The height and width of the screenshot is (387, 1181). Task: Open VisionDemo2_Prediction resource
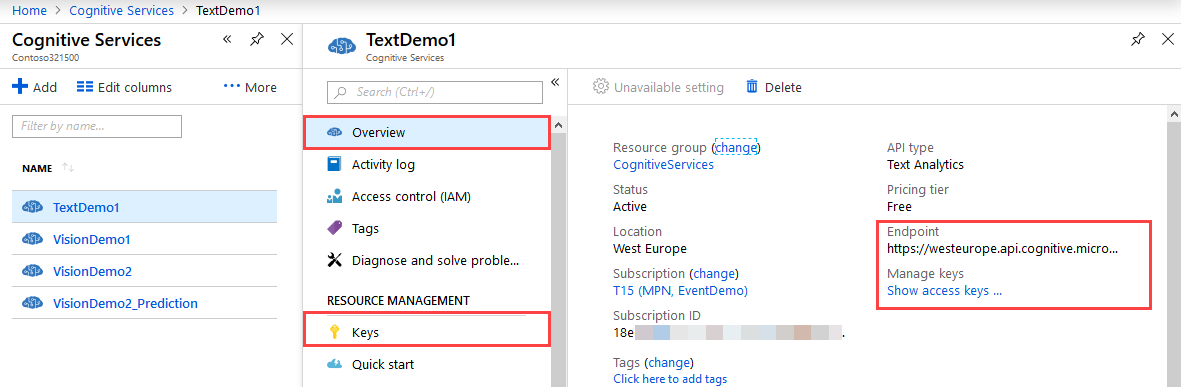(125, 303)
